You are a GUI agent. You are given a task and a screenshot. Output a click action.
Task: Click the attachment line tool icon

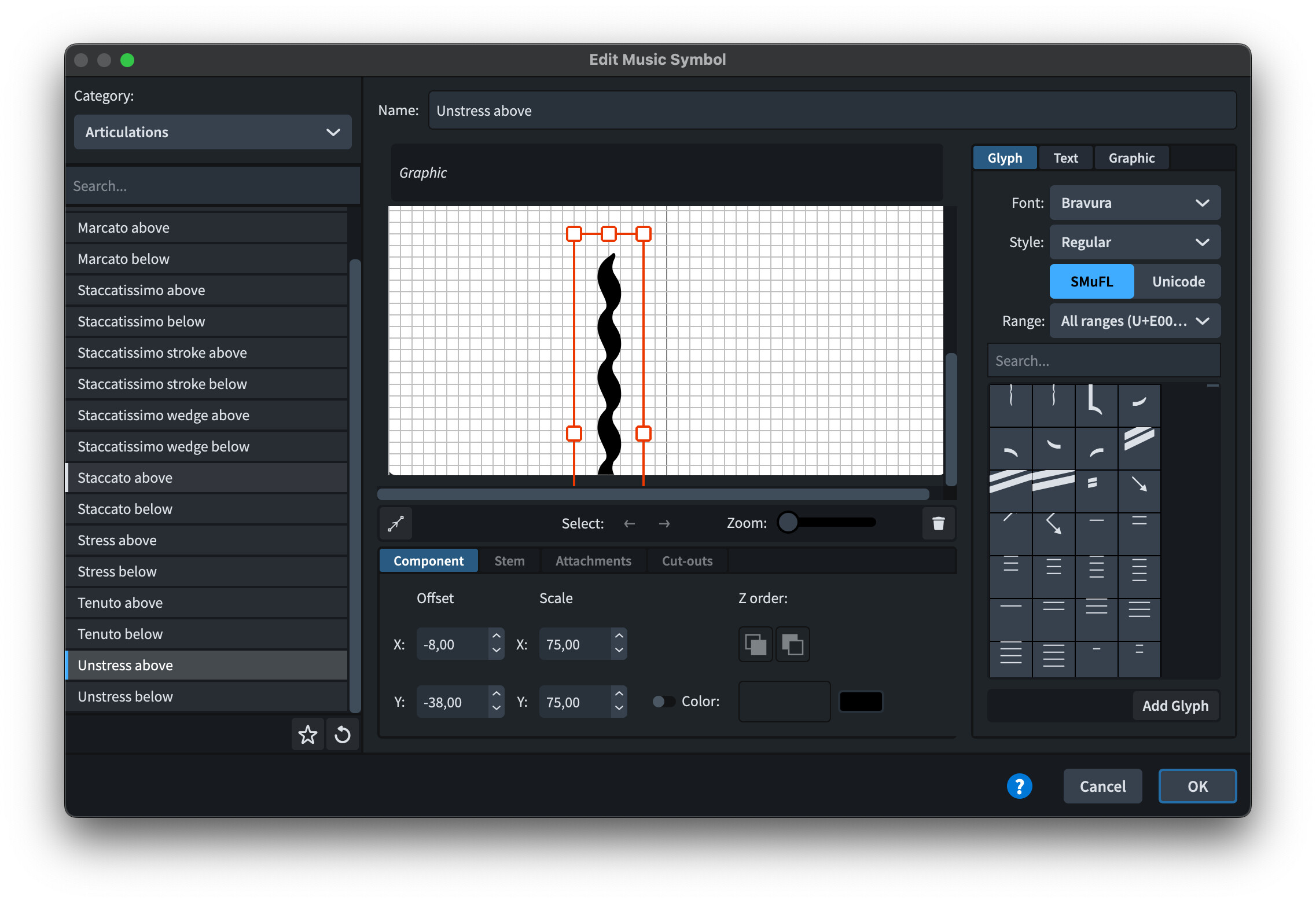point(396,524)
